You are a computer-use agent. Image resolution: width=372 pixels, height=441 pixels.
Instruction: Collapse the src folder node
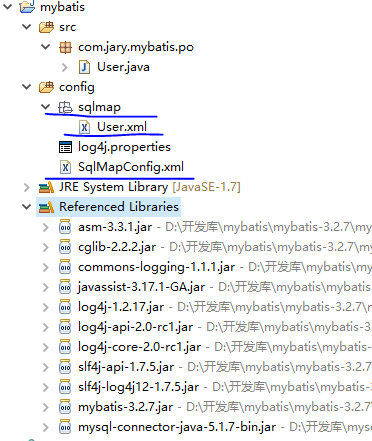26,27
